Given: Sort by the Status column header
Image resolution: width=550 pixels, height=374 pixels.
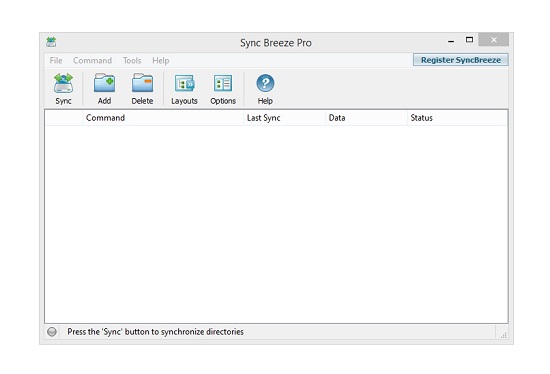Looking at the screenshot, I should [457, 118].
